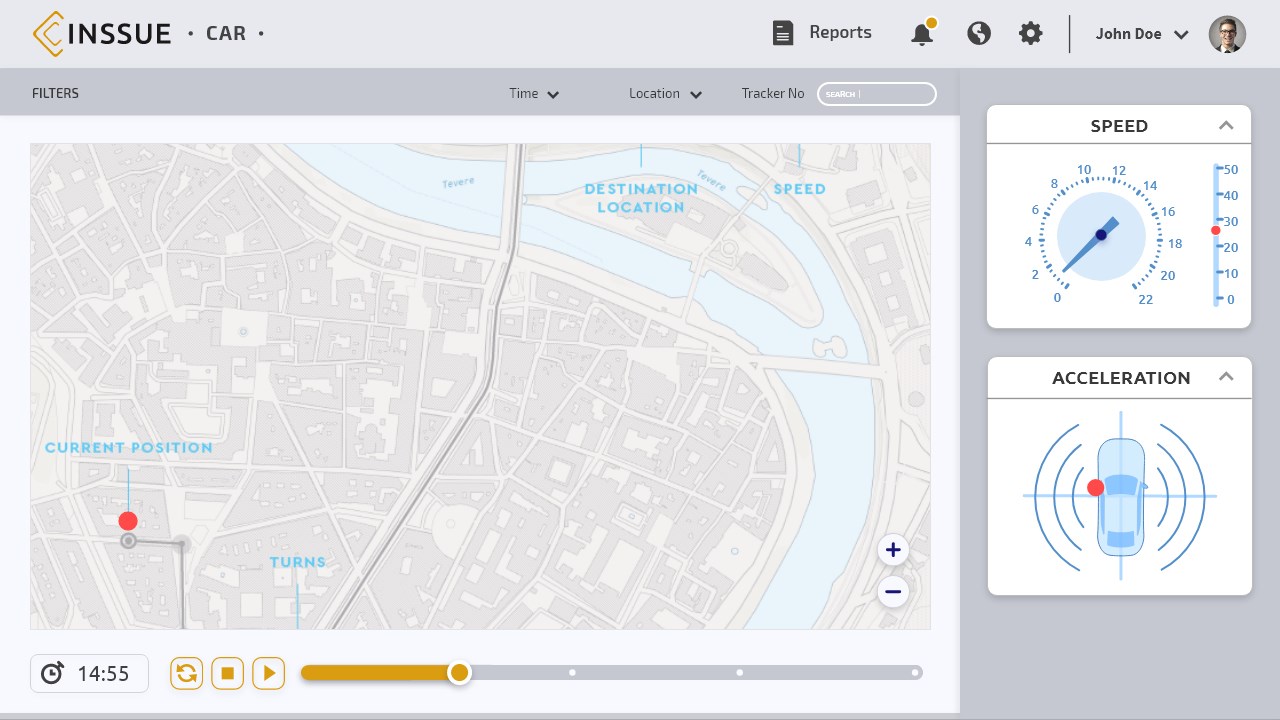Click the gray waypoint ring on route
Viewport: 1280px width, 720px height.
pos(128,541)
